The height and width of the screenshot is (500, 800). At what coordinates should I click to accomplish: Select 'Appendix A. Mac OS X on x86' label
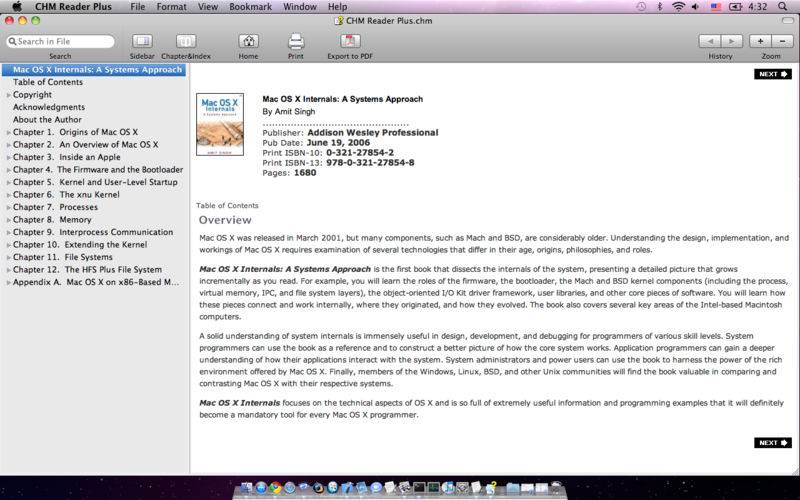click(x=96, y=282)
